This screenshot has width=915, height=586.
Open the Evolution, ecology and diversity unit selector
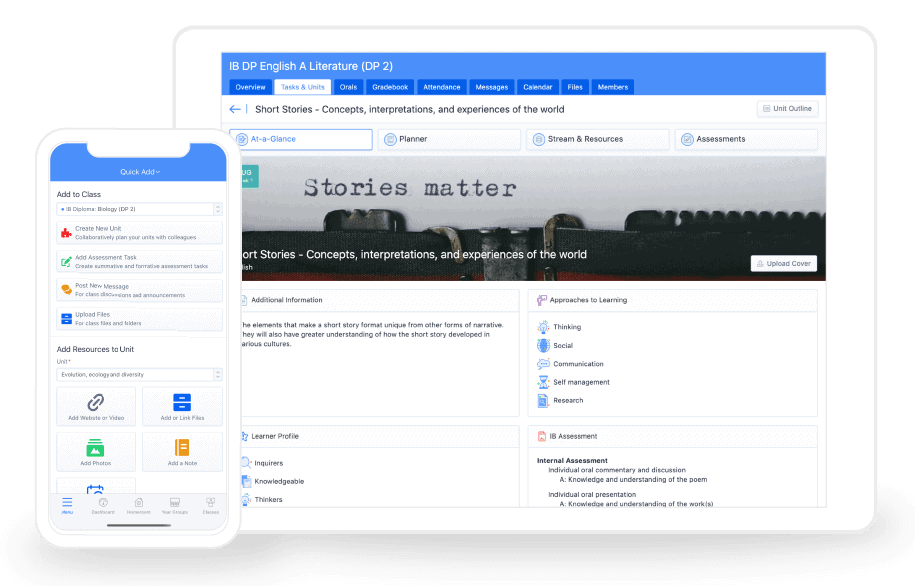[x=139, y=375]
